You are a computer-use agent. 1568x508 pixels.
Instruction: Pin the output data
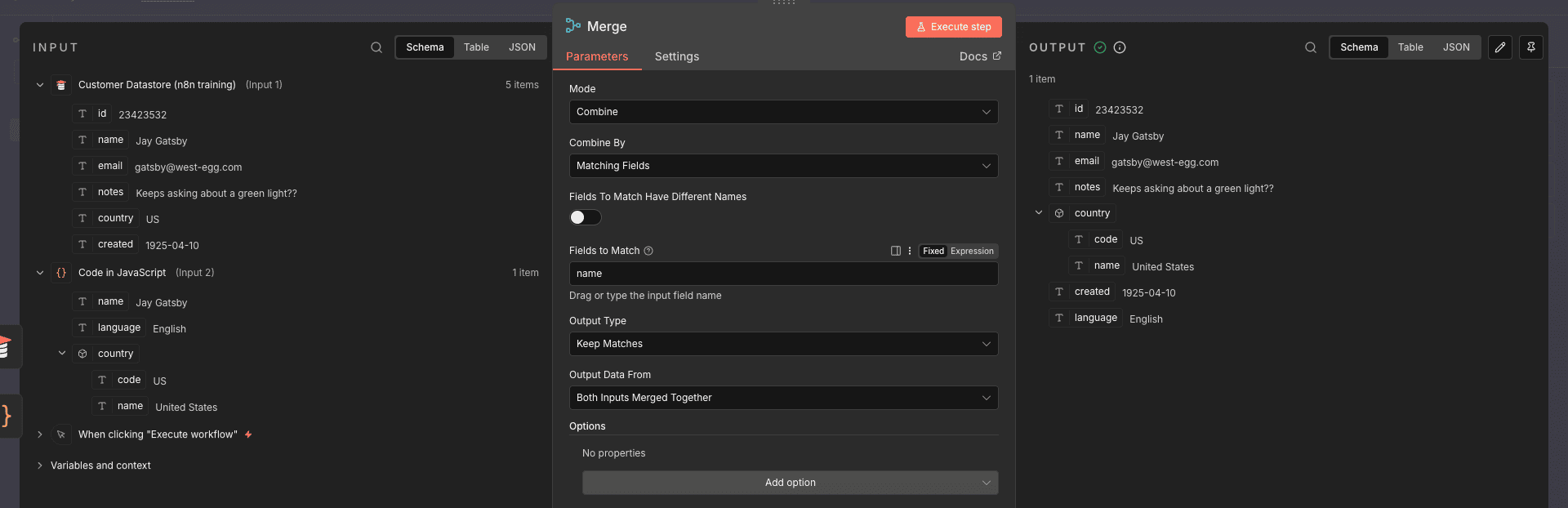click(1531, 47)
